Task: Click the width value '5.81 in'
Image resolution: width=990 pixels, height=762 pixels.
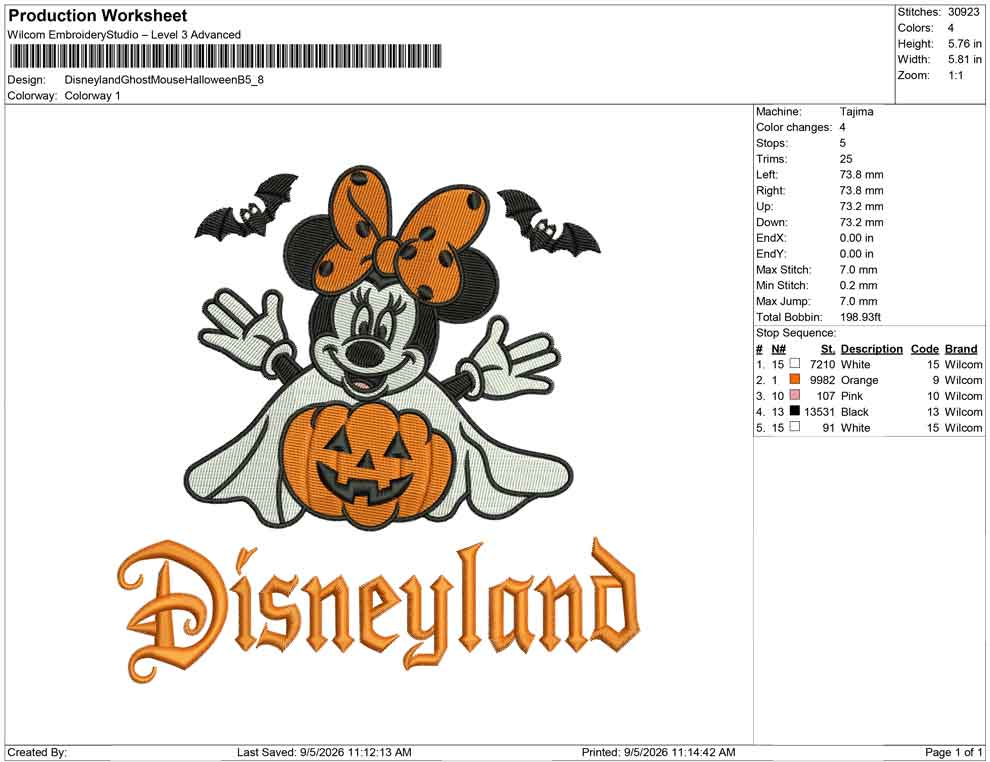Action: click(x=964, y=59)
